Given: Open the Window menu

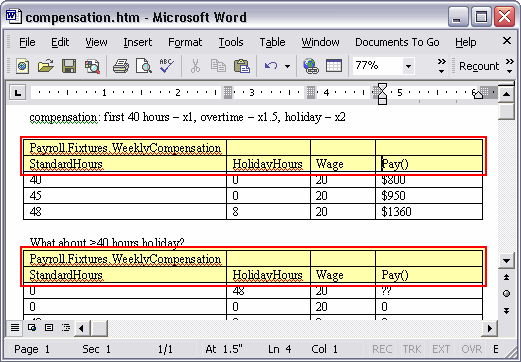Looking at the screenshot, I should point(320,42).
